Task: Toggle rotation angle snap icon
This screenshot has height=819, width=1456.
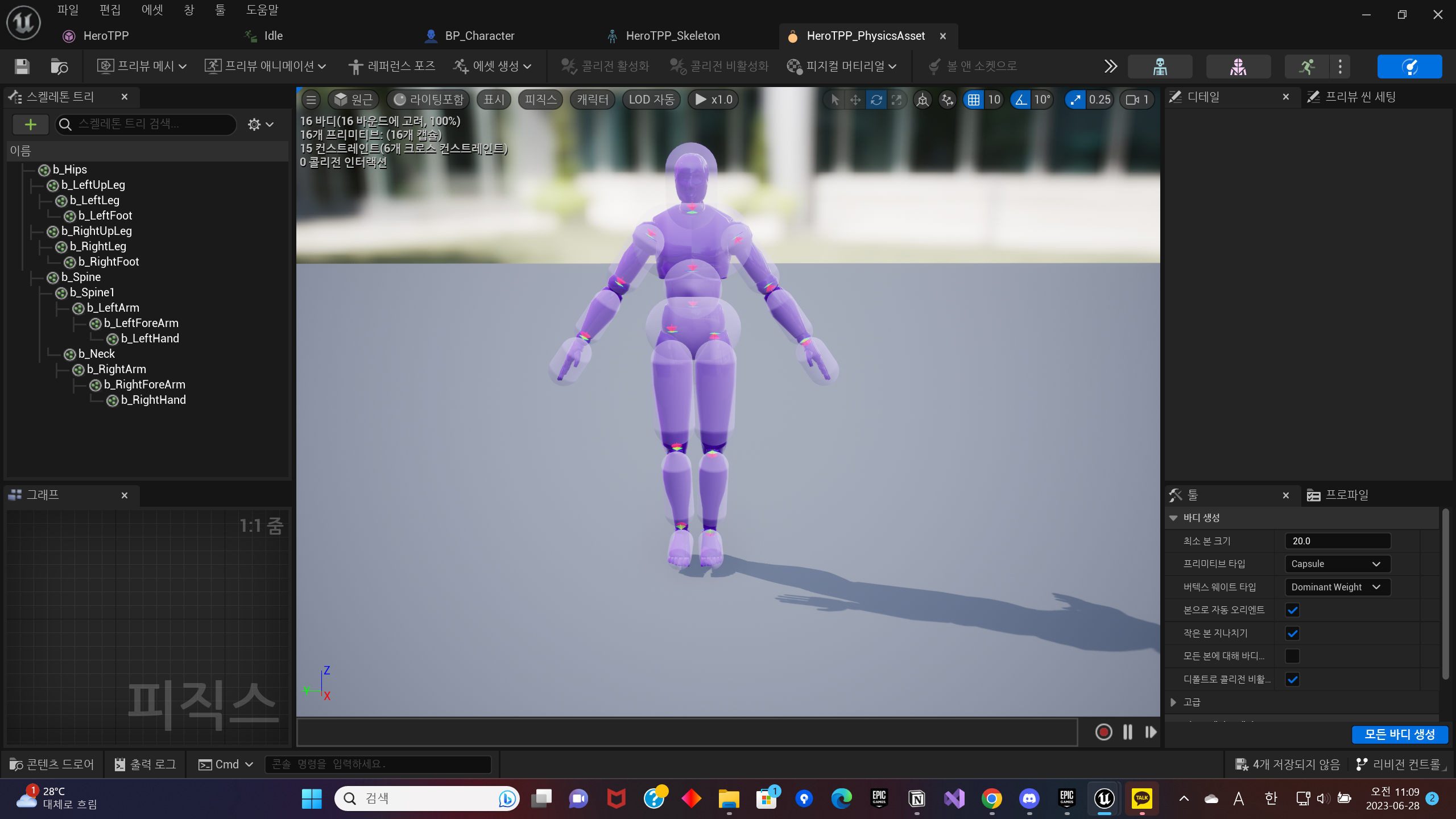Action: click(x=1021, y=100)
